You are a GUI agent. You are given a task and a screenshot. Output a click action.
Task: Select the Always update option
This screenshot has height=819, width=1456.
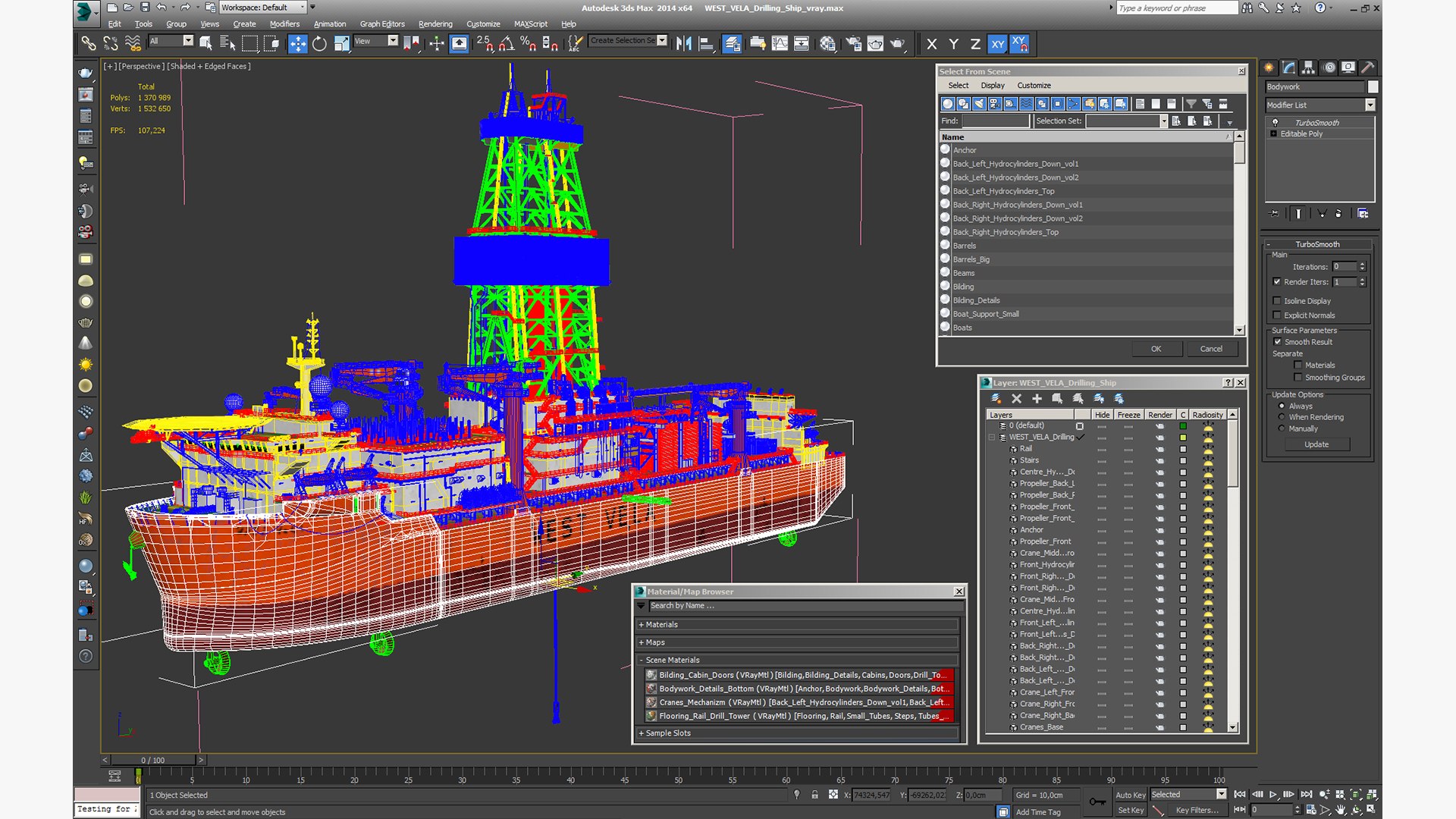click(x=1282, y=406)
